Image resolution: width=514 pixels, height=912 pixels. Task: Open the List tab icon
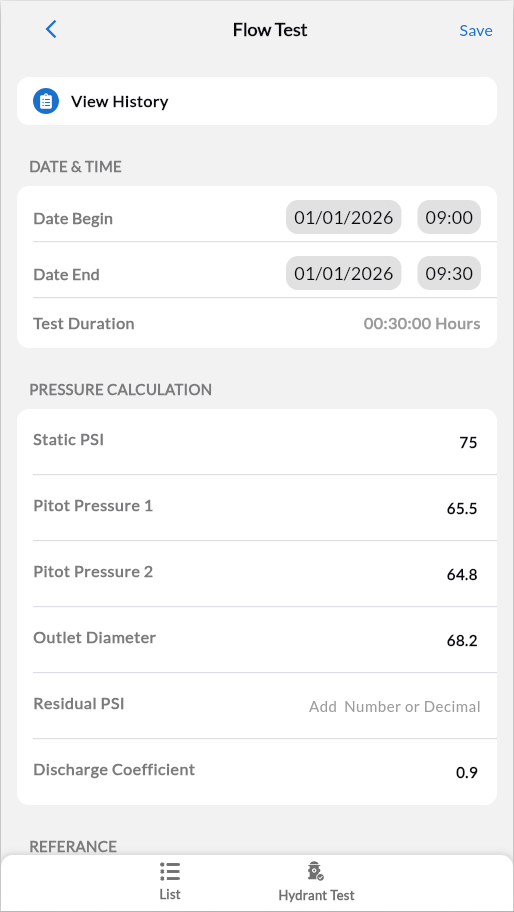click(x=170, y=872)
